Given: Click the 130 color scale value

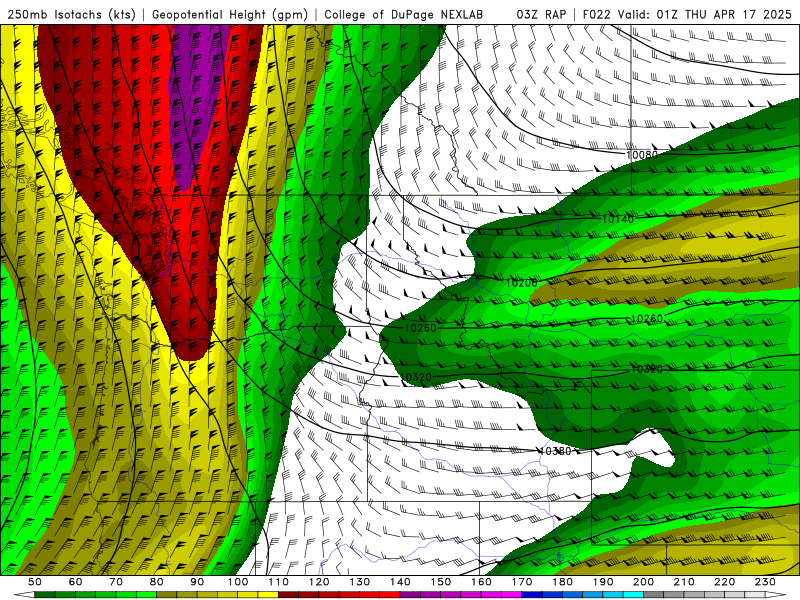Looking at the screenshot, I should [360, 582].
